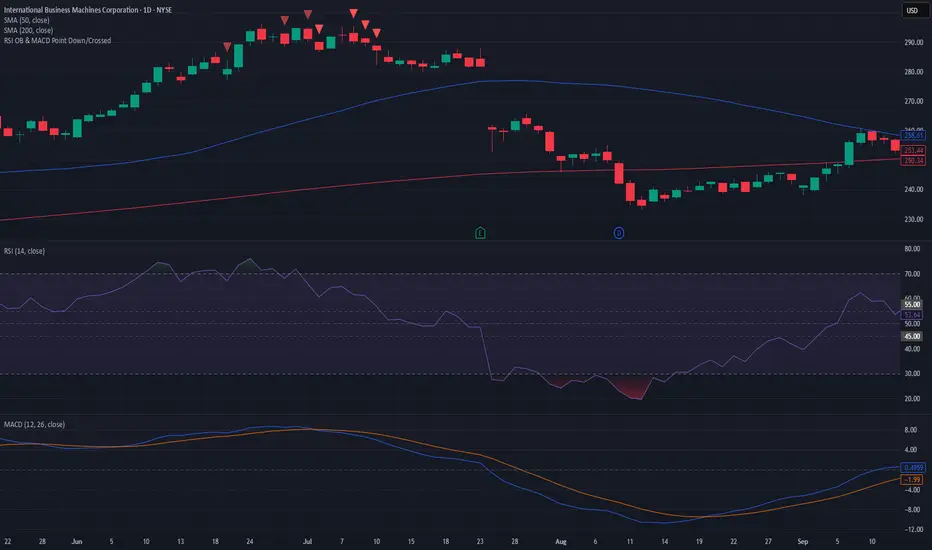
Task: Click the 45.00 RSI level label
Action: [912, 337]
